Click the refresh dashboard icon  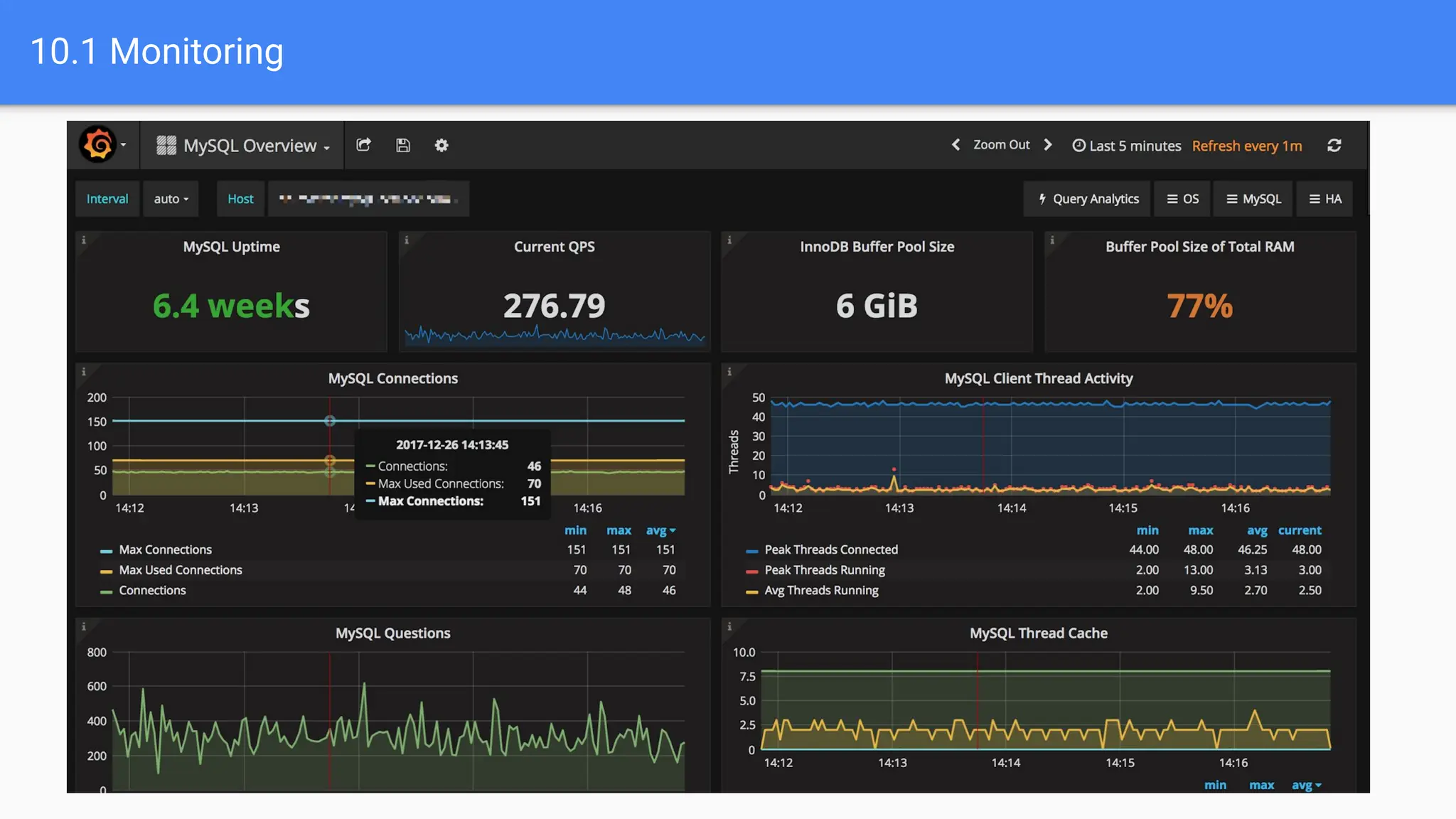[x=1334, y=145]
